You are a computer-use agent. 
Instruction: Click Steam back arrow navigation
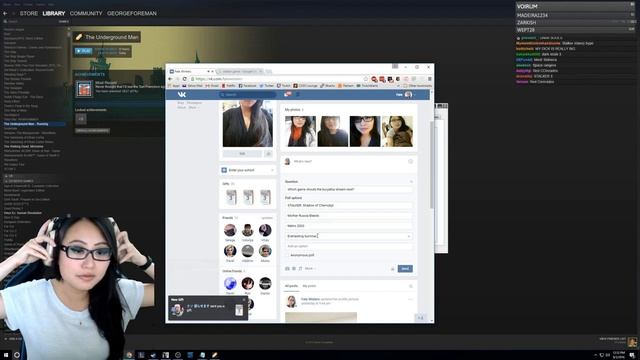pyautogui.click(x=5, y=13)
